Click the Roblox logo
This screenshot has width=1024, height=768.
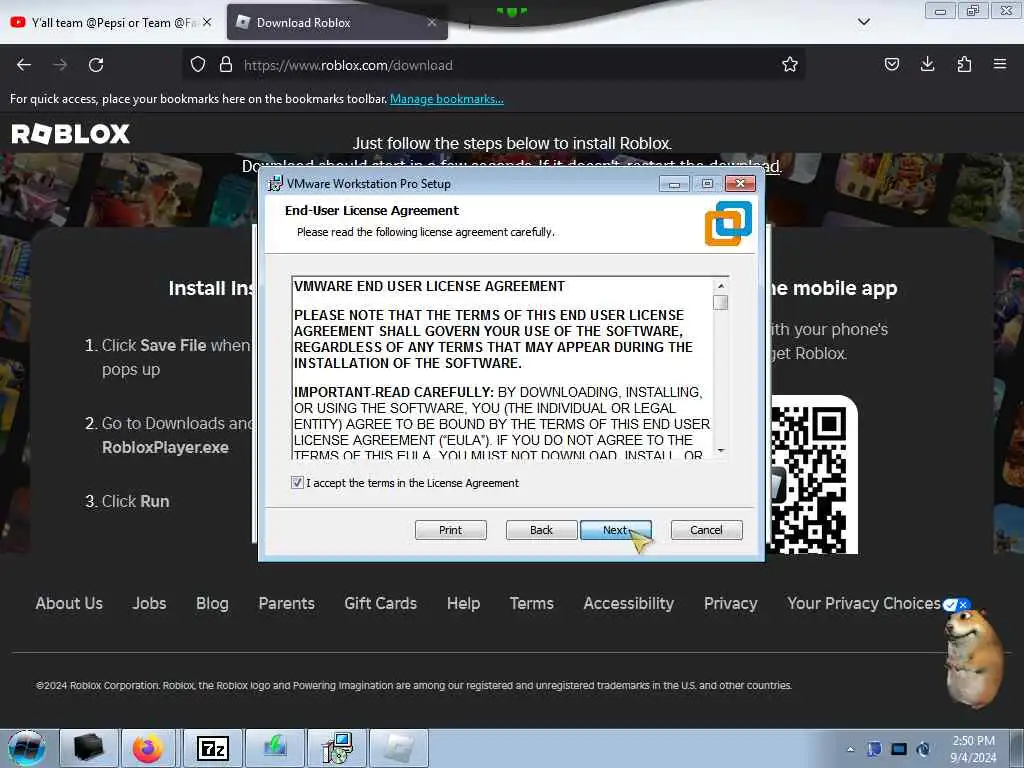71,134
